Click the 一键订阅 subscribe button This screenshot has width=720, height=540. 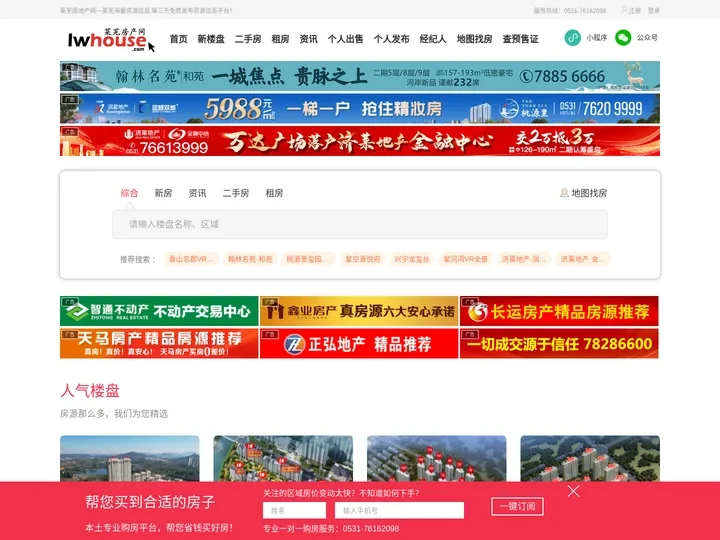pyautogui.click(x=518, y=506)
